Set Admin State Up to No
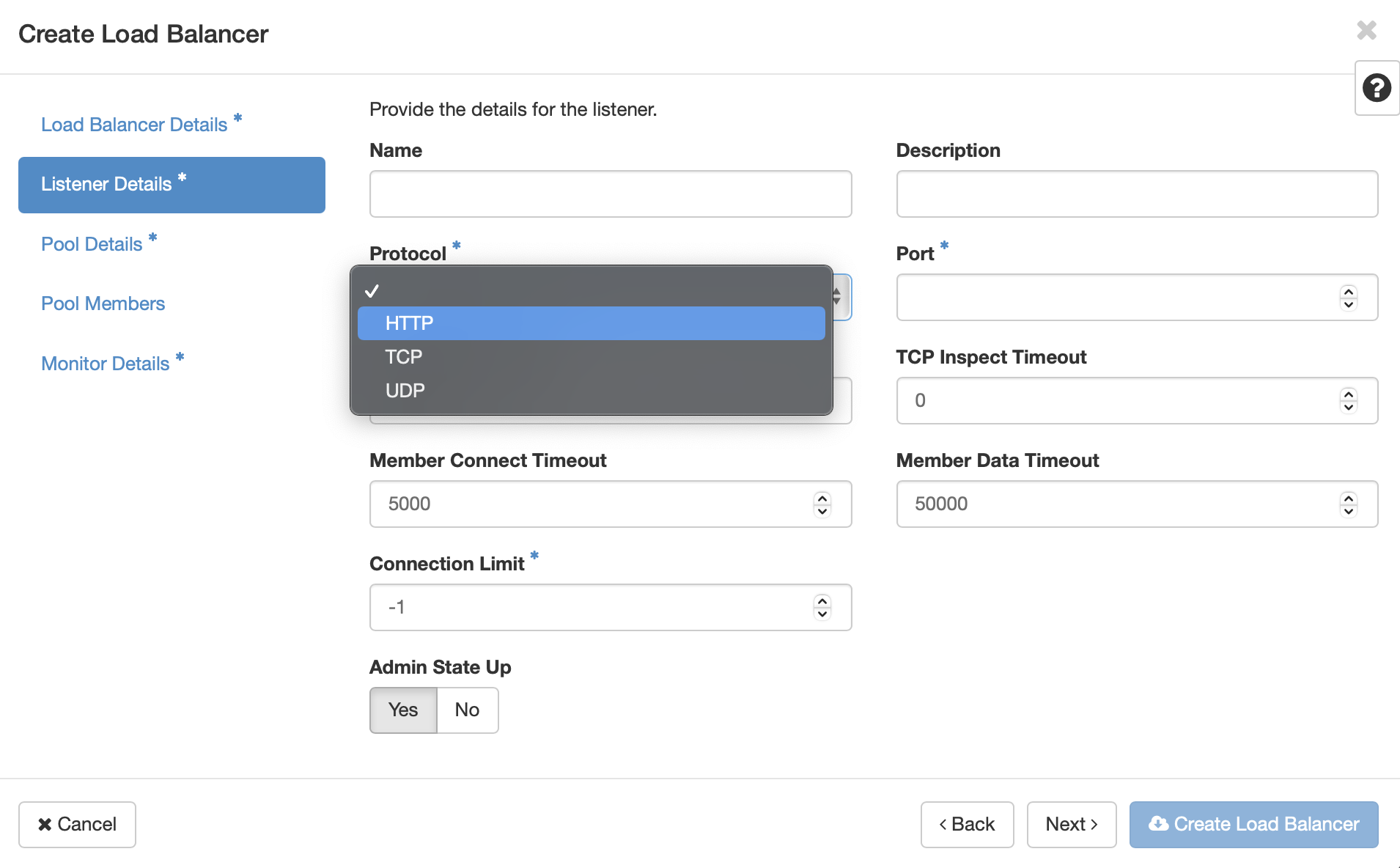The image size is (1400, 868). (468, 710)
